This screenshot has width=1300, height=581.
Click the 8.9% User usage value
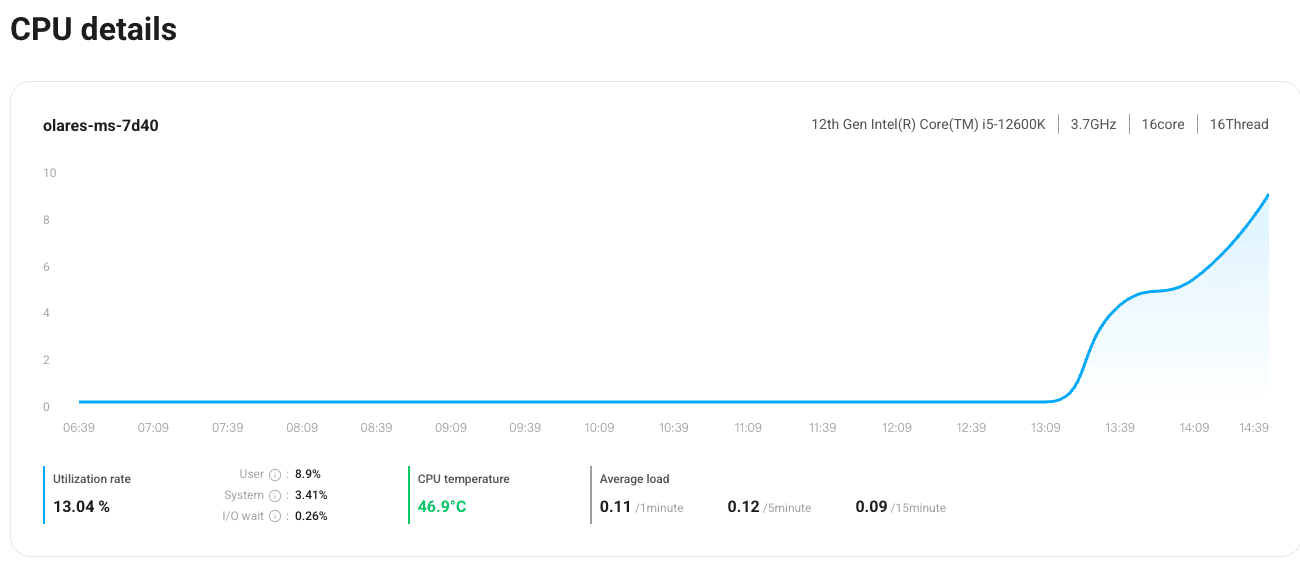pyautogui.click(x=308, y=475)
